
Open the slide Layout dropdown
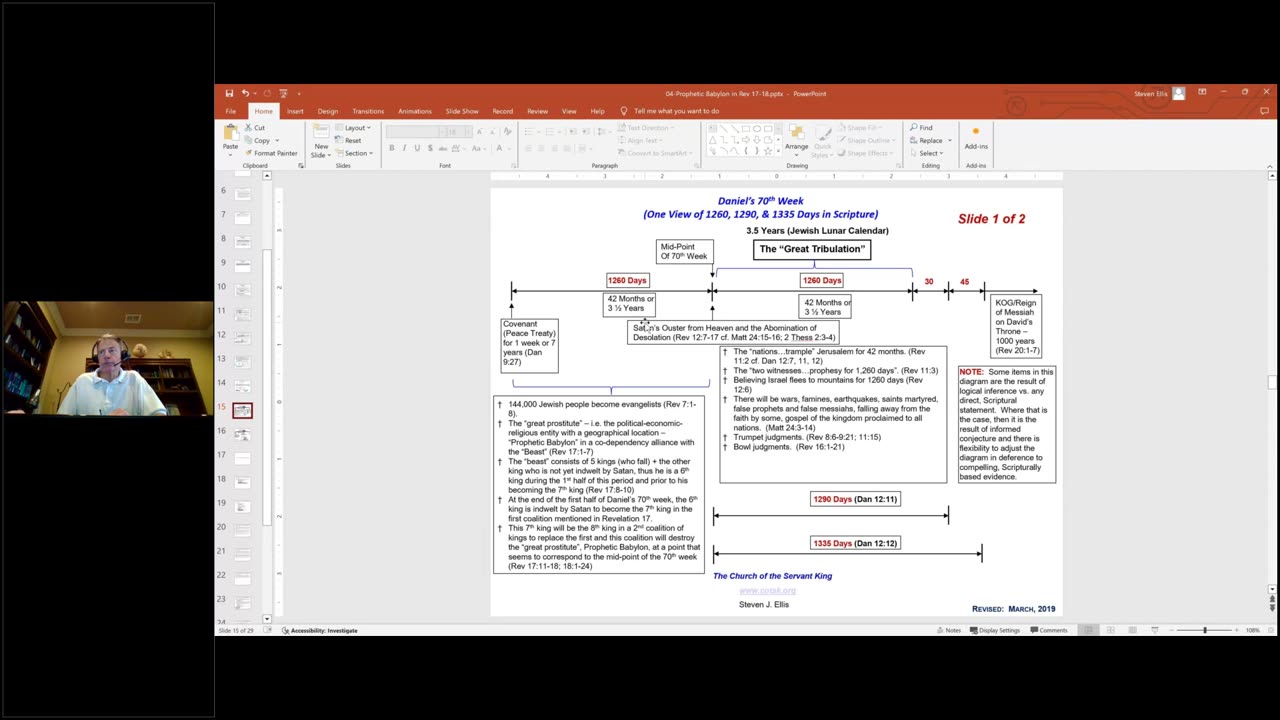(353, 128)
